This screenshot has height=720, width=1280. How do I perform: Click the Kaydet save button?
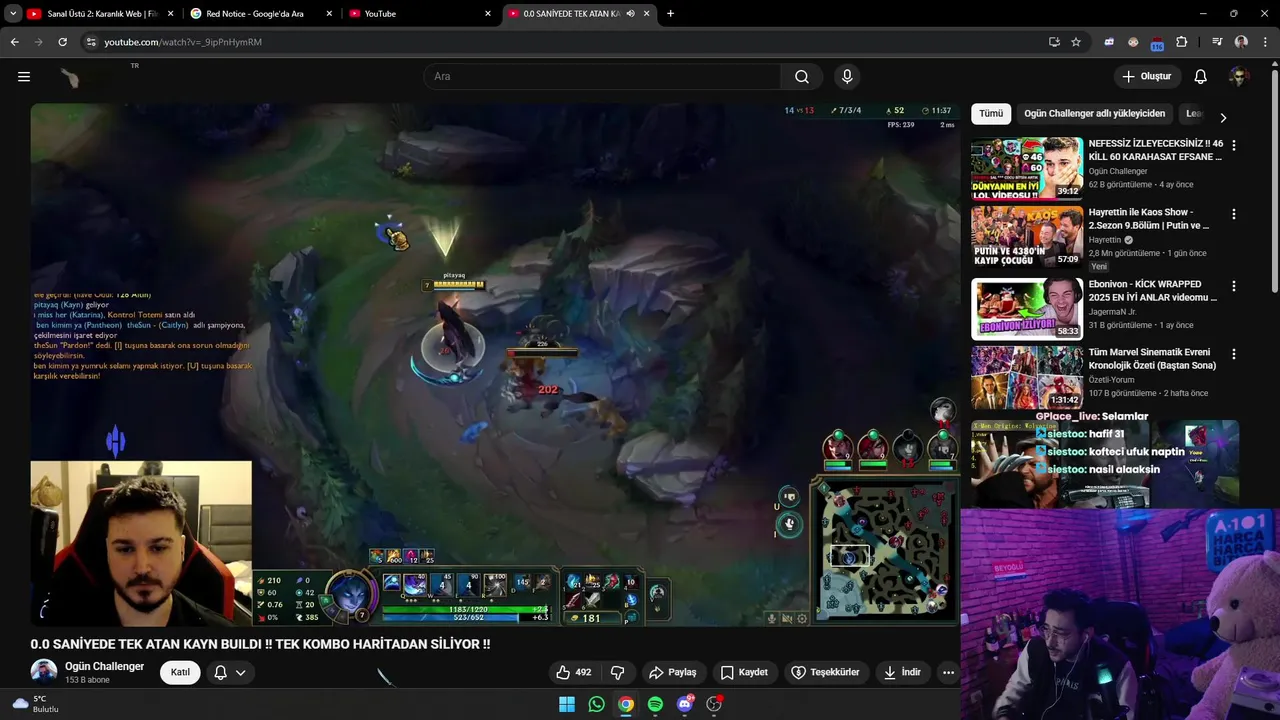pyautogui.click(x=744, y=672)
